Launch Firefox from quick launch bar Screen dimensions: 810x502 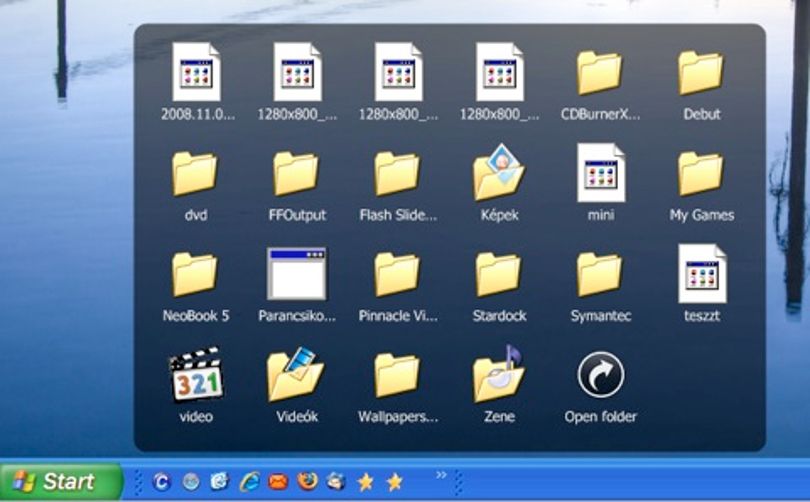pos(307,482)
